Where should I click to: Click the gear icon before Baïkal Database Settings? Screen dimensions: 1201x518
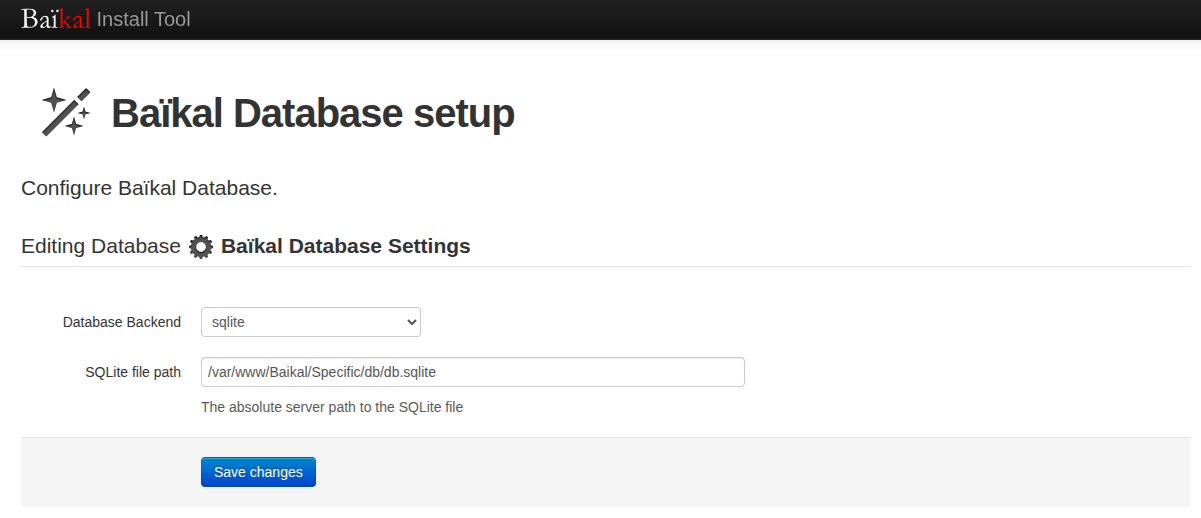click(201, 247)
